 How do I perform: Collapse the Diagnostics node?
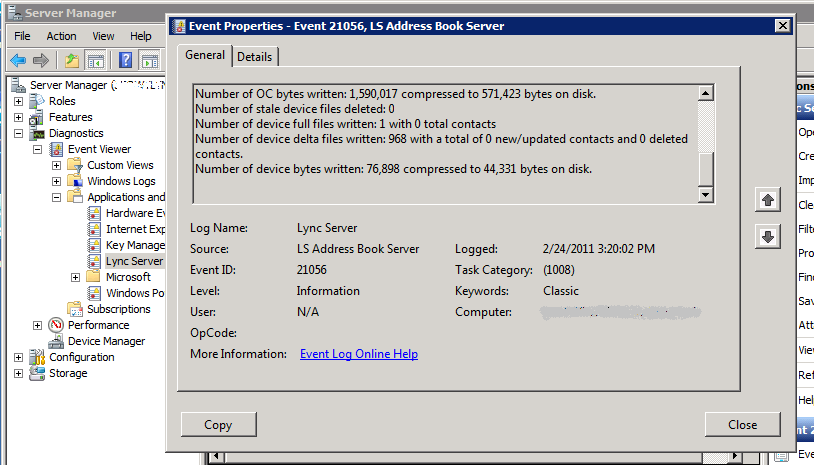click(x=19, y=133)
